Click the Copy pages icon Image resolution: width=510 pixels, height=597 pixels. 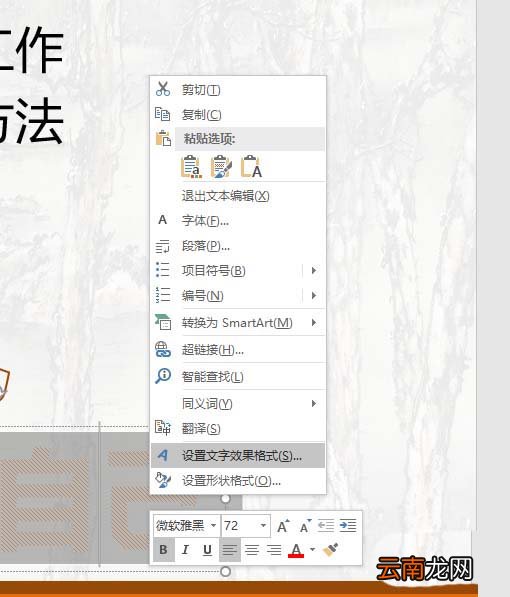[x=163, y=114]
